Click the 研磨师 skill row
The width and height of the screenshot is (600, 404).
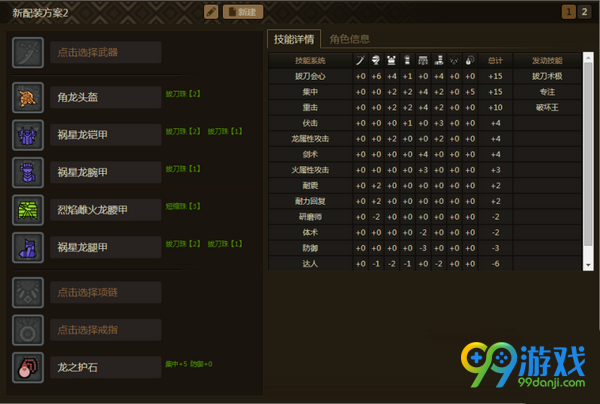425,217
